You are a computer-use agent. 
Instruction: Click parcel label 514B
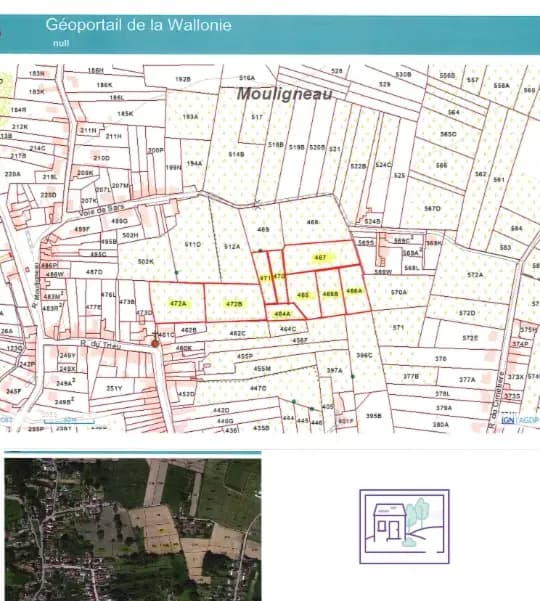tap(236, 154)
